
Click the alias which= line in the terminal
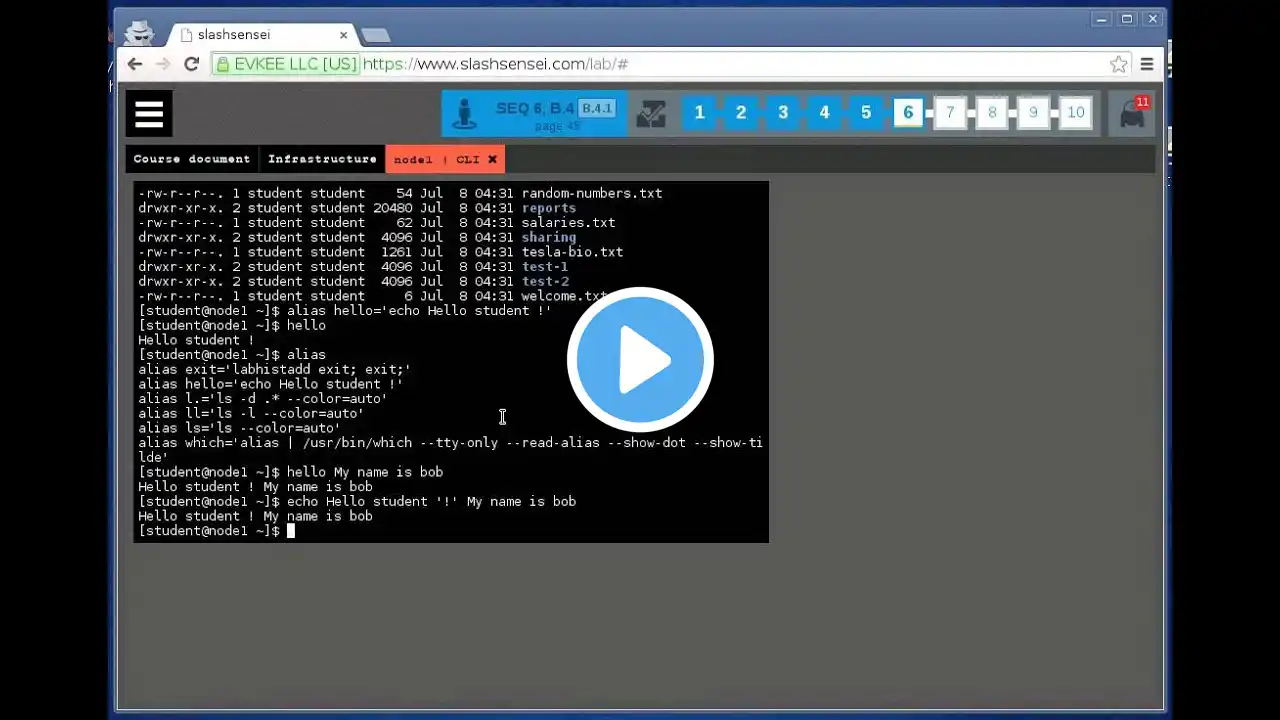[x=450, y=450]
